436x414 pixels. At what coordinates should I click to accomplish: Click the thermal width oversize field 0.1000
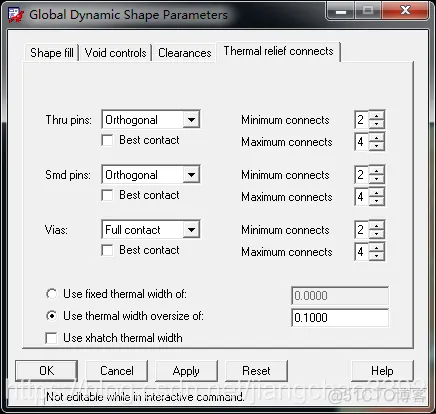tap(340, 318)
